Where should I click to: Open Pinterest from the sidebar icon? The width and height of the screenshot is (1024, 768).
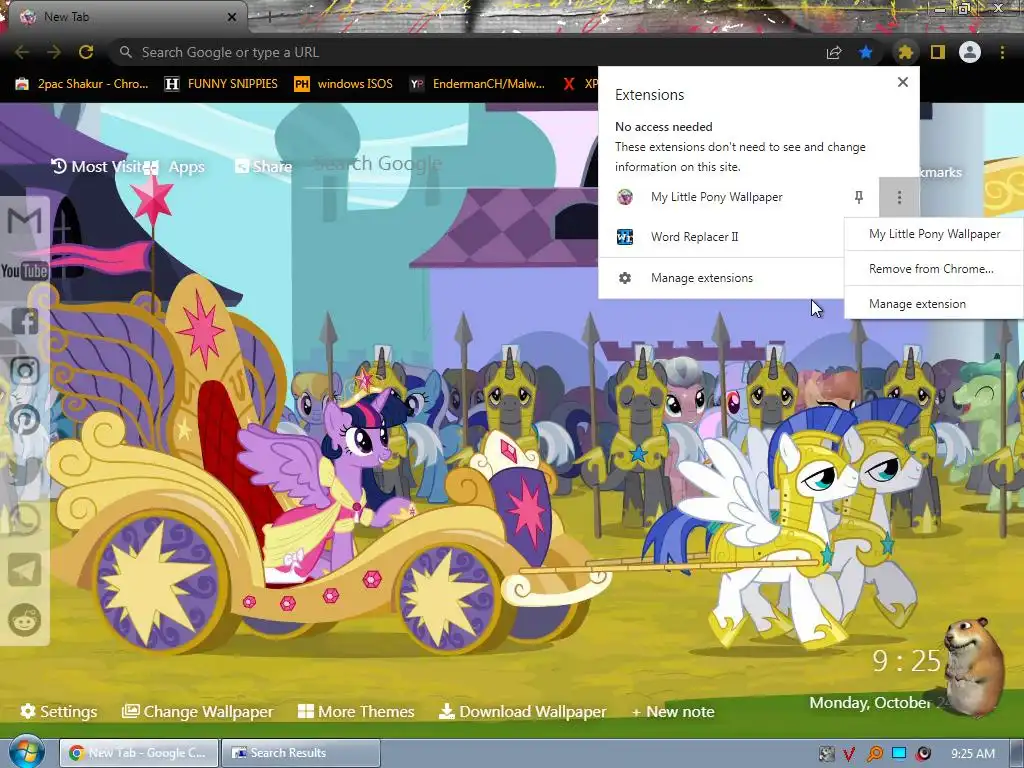point(24,420)
